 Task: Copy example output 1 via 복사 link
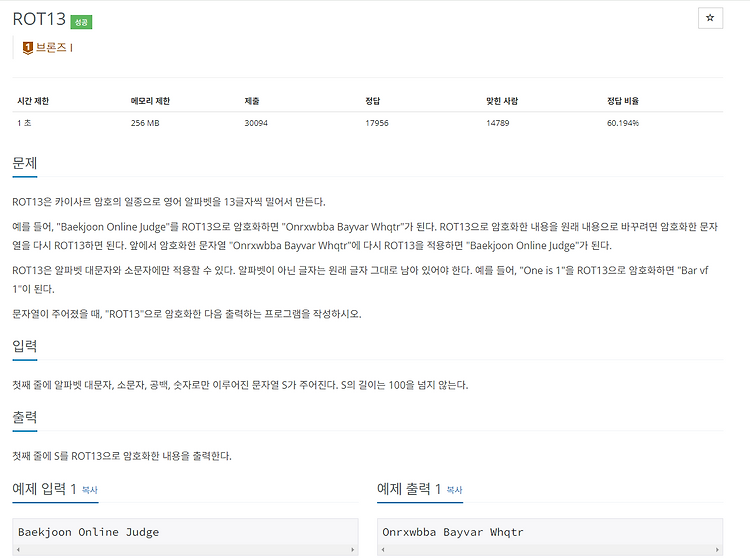click(x=454, y=490)
